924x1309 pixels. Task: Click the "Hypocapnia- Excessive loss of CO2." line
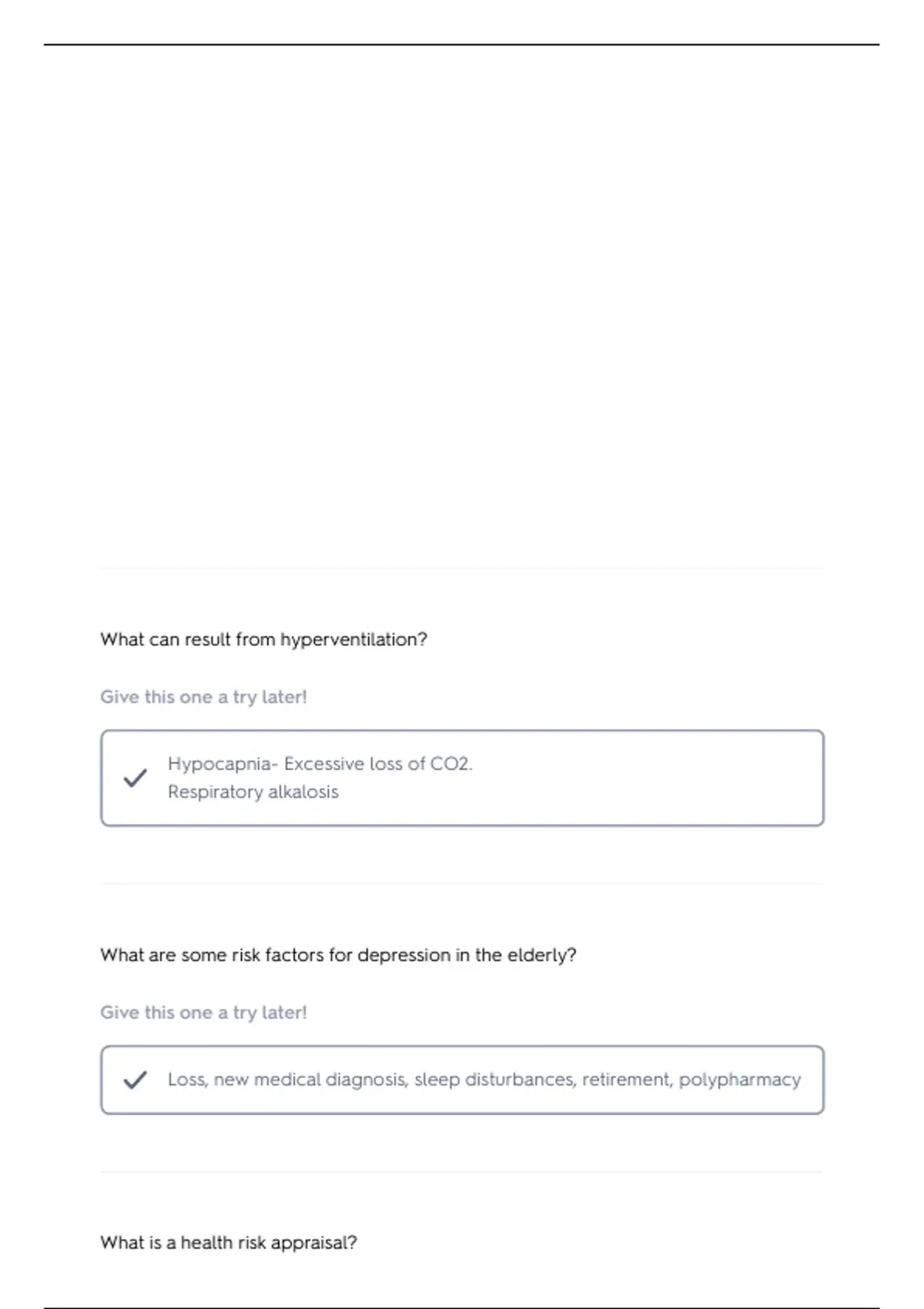coord(320,764)
